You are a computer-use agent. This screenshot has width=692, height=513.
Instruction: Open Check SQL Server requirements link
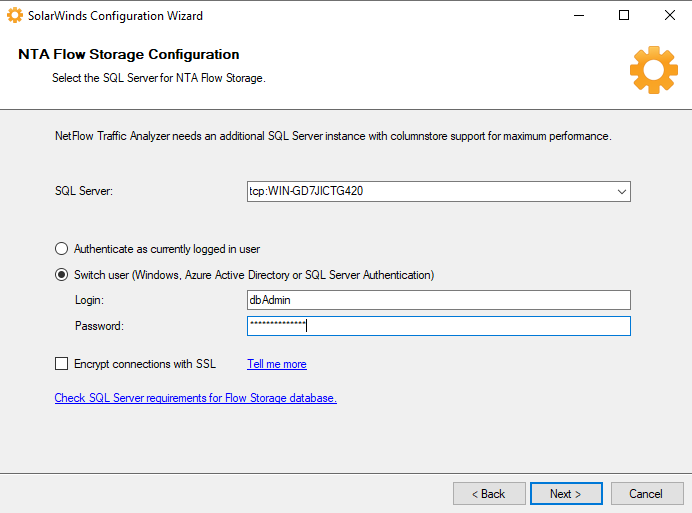tap(195, 398)
